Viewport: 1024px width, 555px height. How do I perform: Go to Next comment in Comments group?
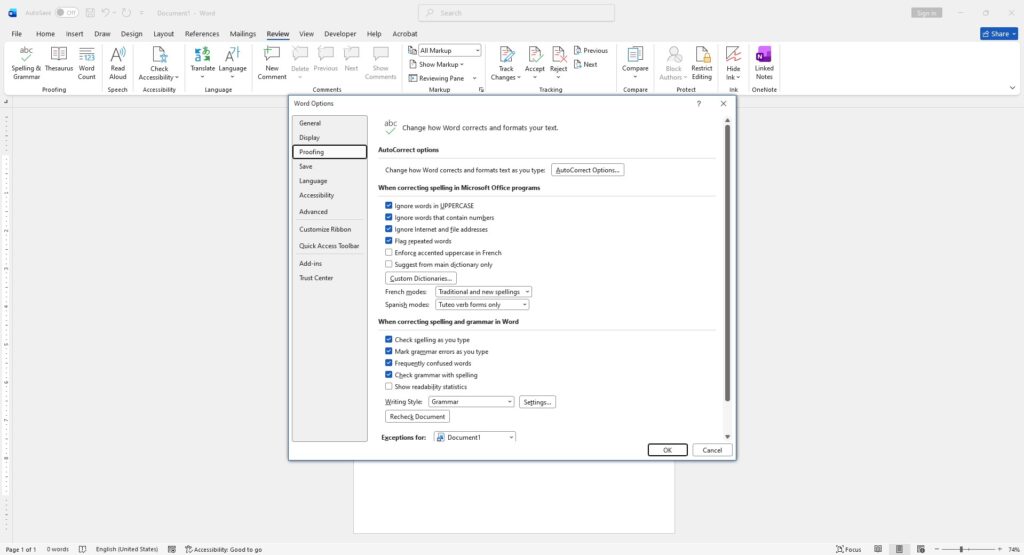point(351,59)
